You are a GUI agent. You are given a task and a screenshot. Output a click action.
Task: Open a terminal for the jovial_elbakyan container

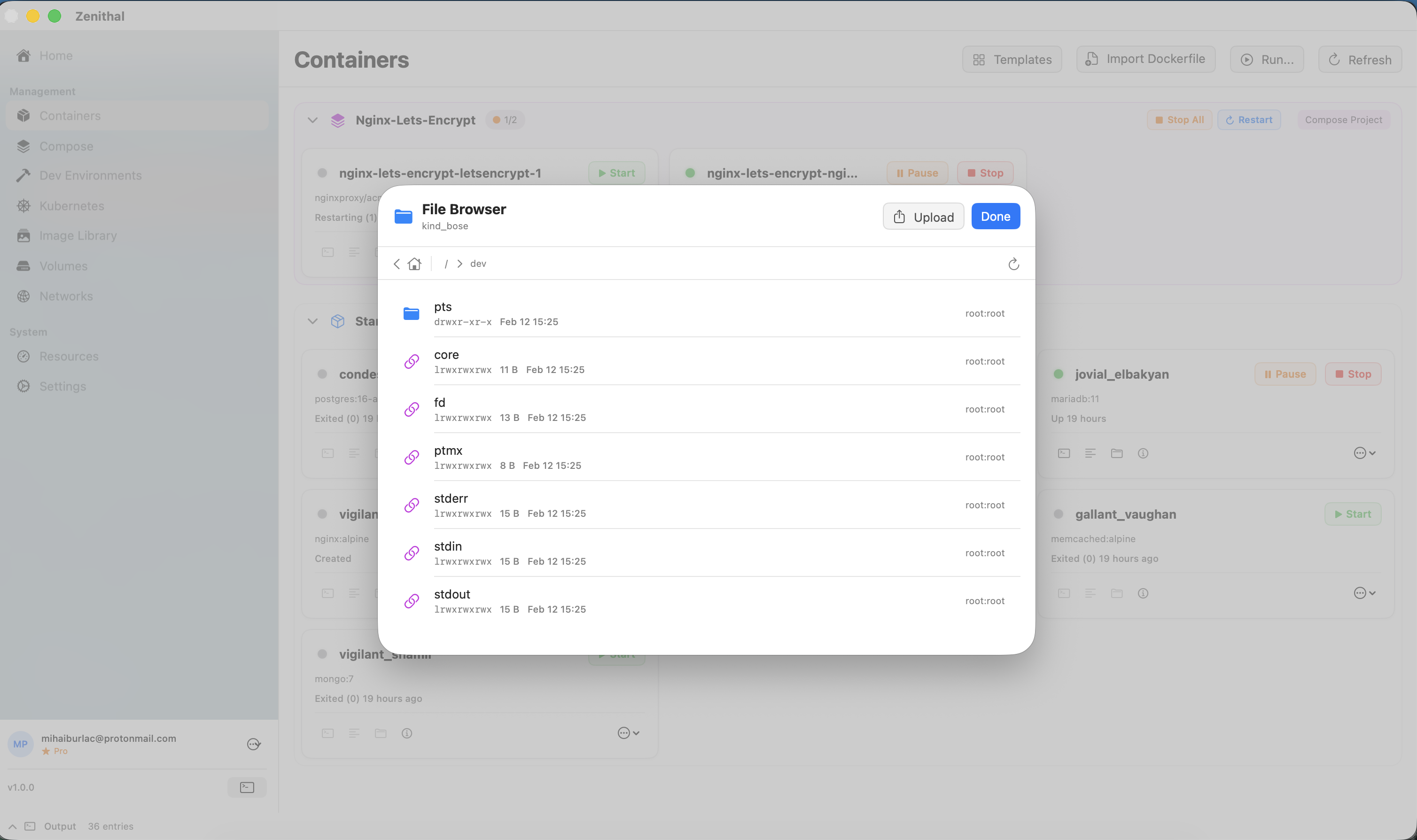(x=1063, y=453)
